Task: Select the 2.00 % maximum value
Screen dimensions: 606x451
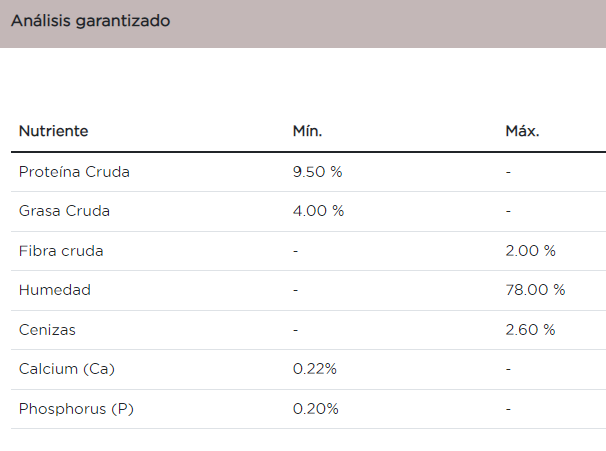Action: (531, 251)
